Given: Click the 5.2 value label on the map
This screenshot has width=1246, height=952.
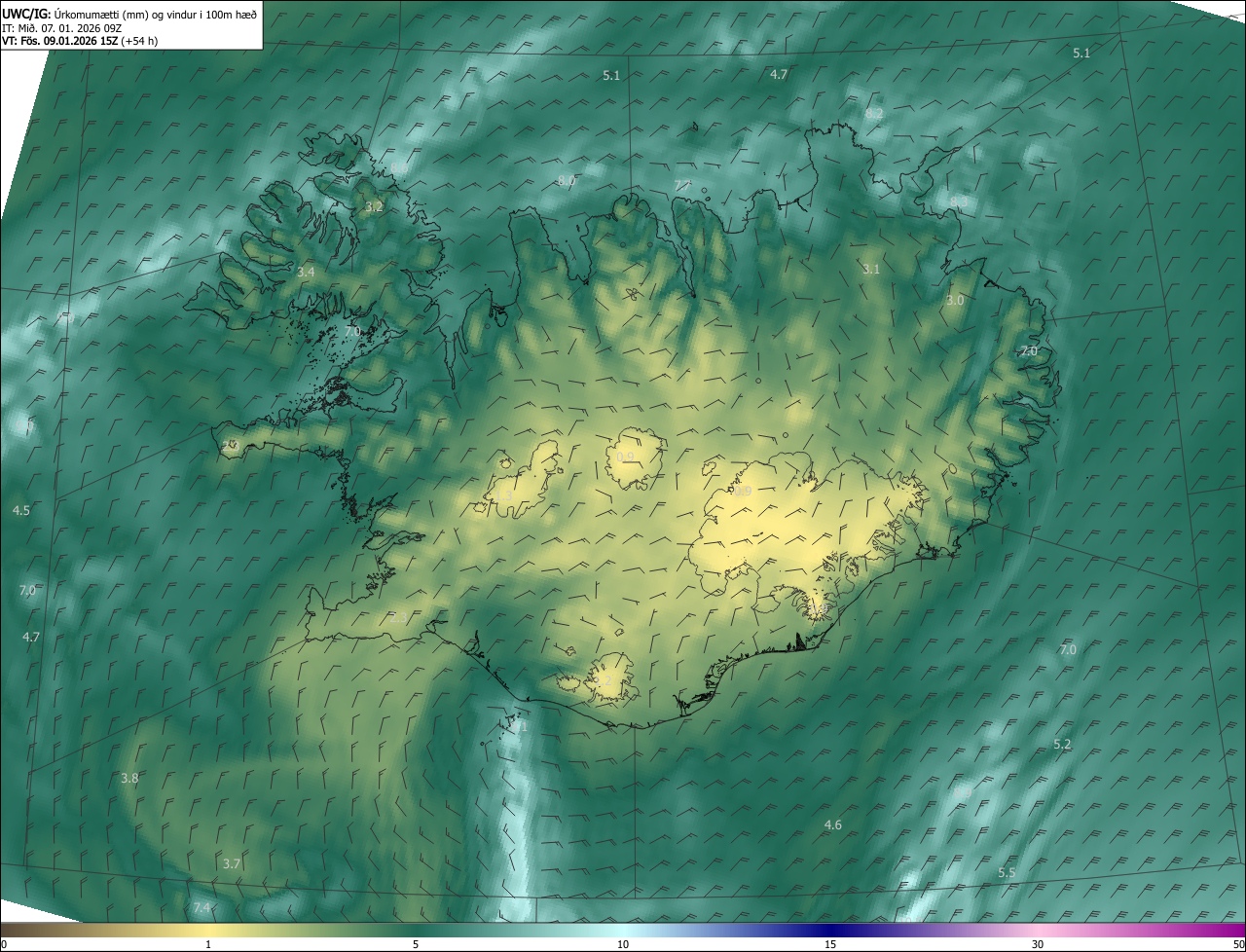Looking at the screenshot, I should [x=1062, y=745].
